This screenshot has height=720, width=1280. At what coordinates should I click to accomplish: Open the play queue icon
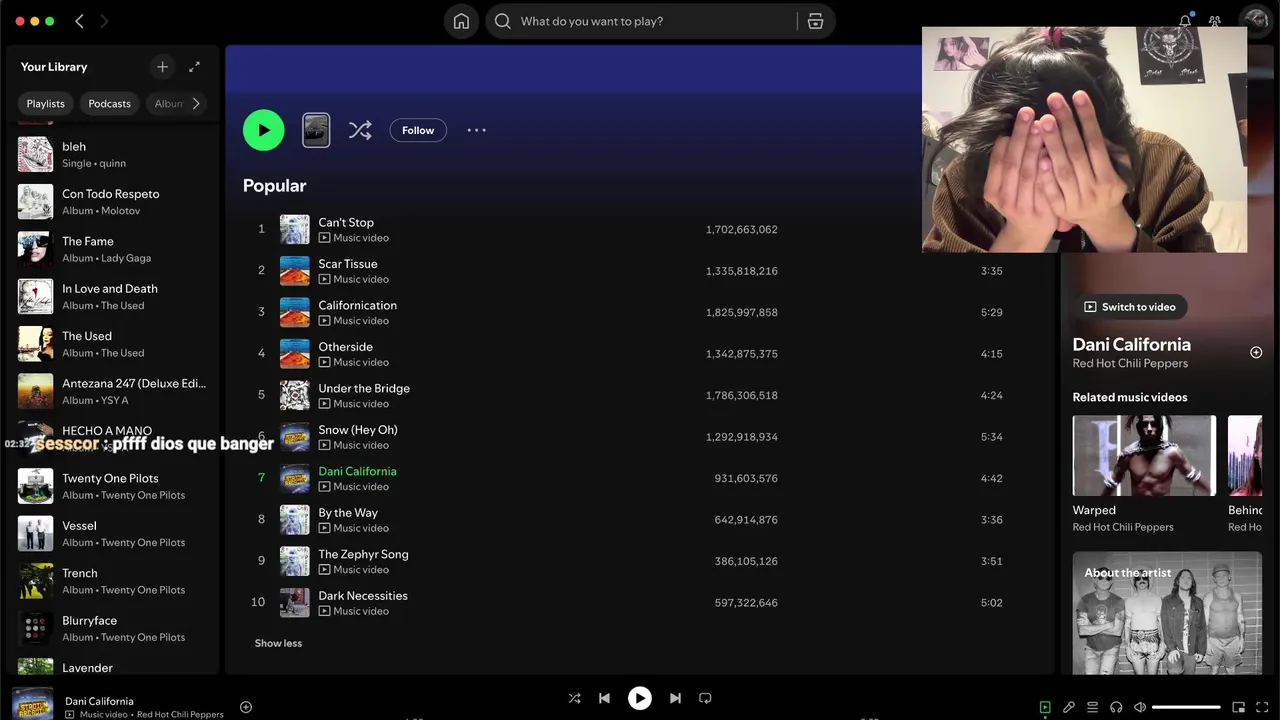click(1093, 707)
